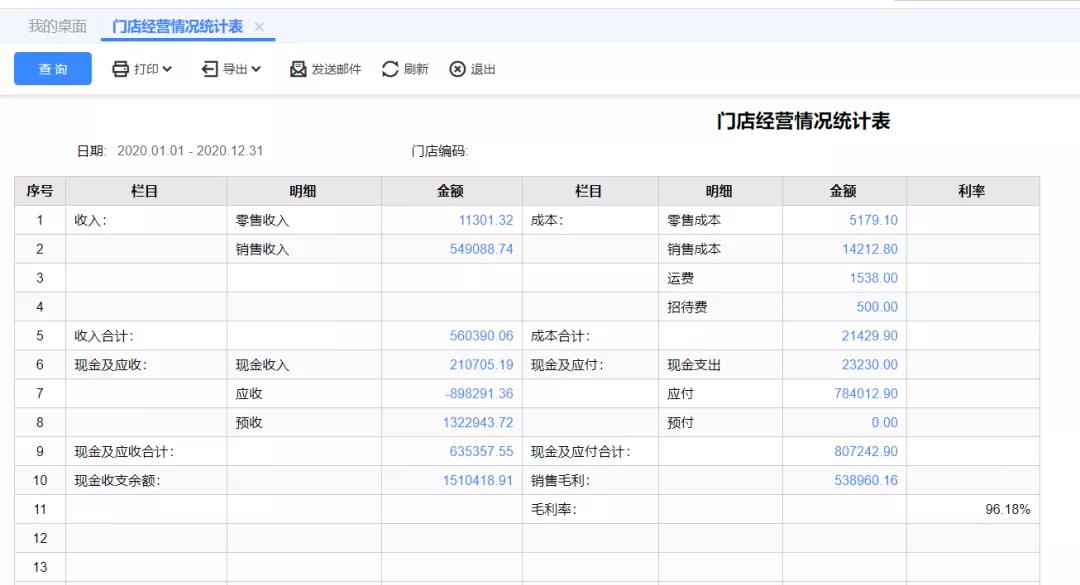
Task: Open 零售收入 amount 11301.32
Action: (486, 220)
